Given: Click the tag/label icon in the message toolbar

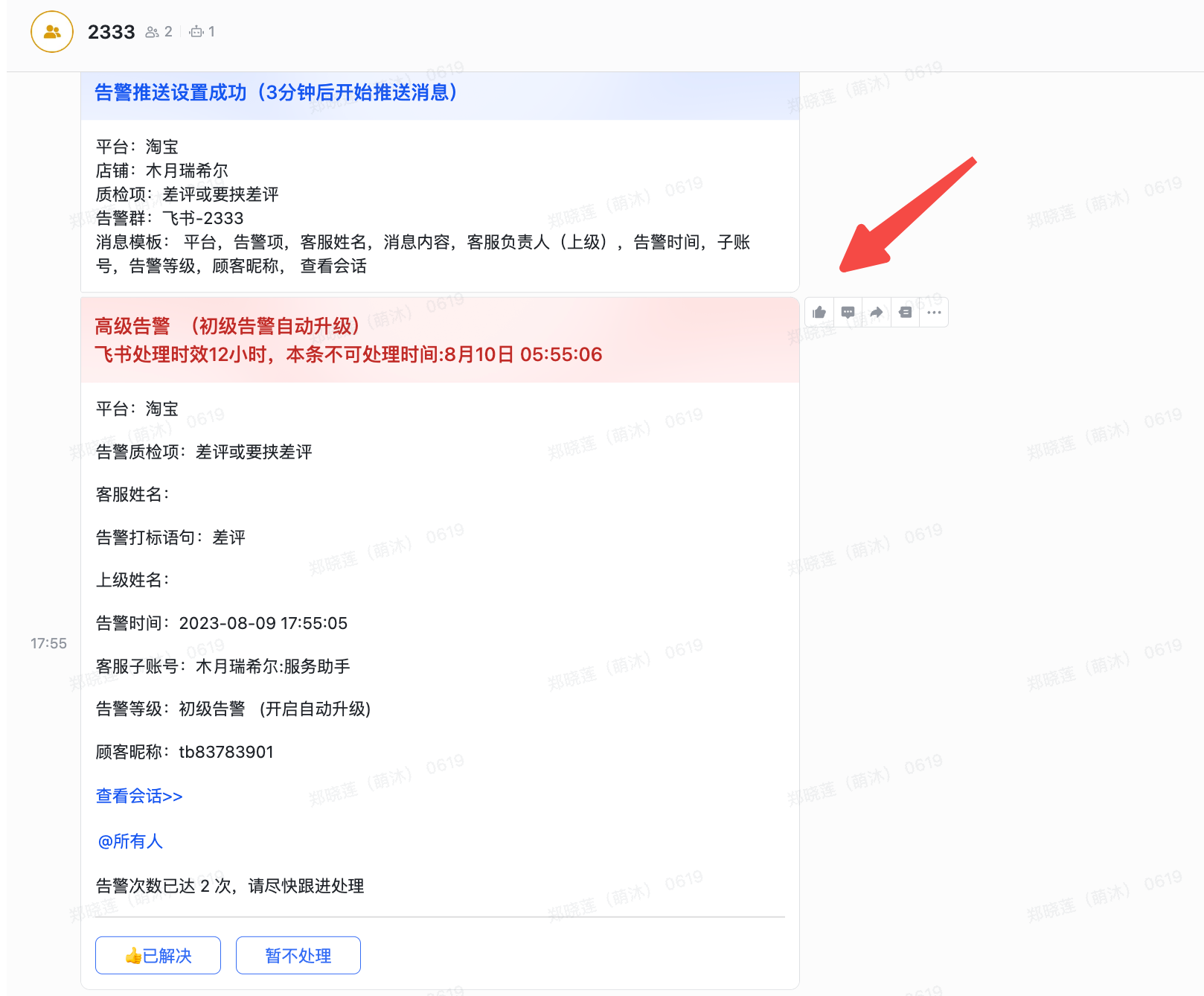Looking at the screenshot, I should (x=905, y=313).
